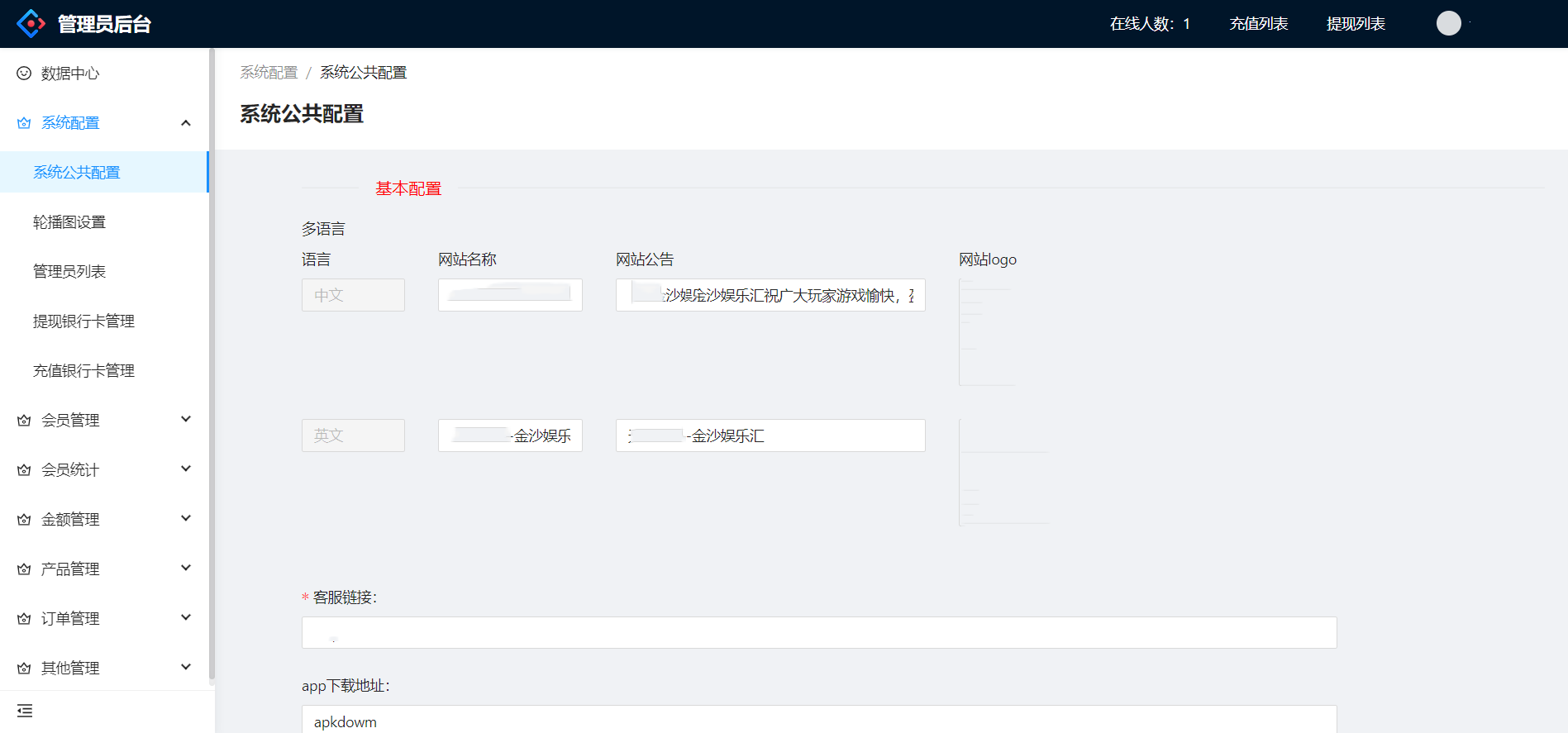Click the 系统配置 breadcrumb link
This screenshot has width=1568, height=733.
(x=269, y=73)
